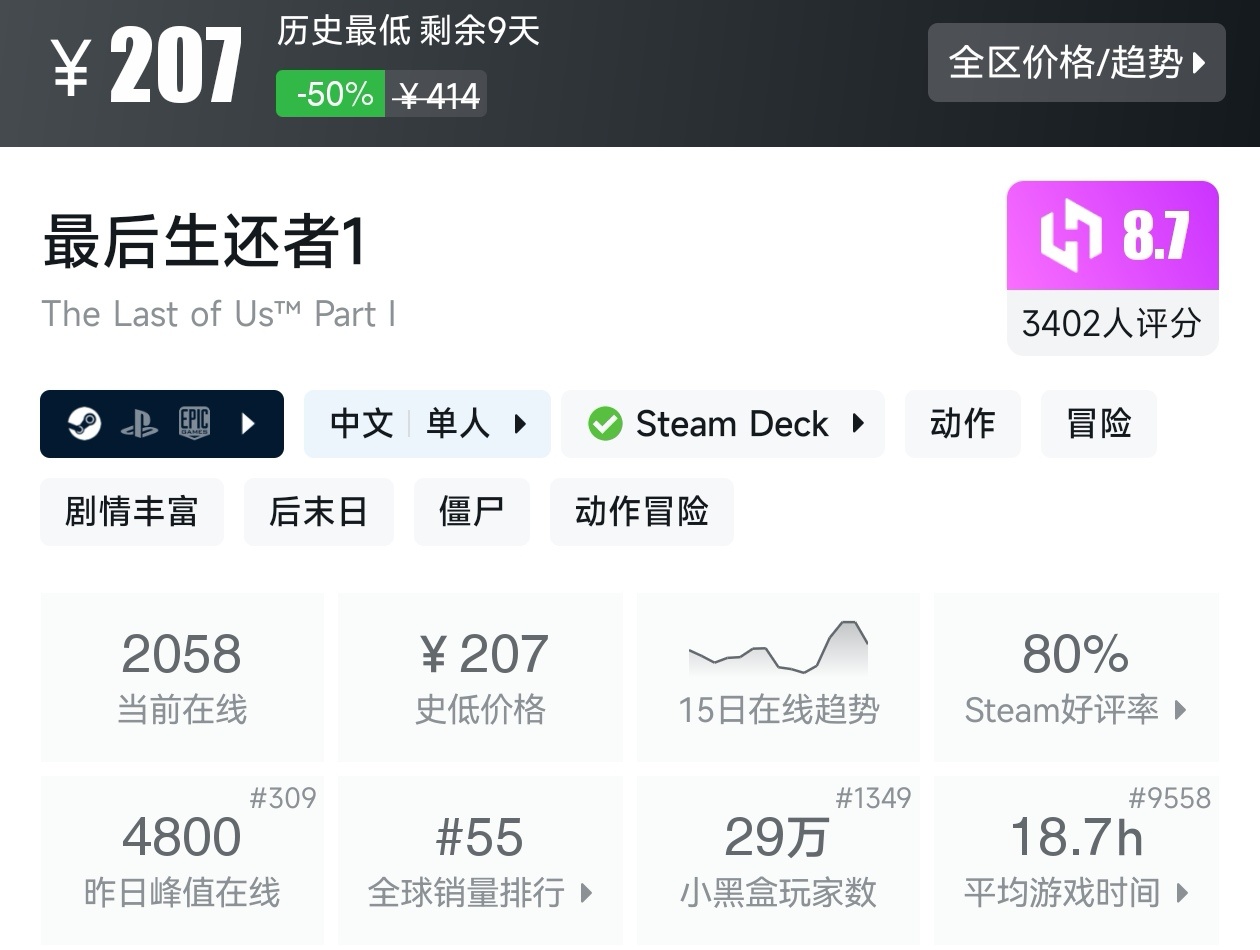Click the 3402人评分 rating count
Viewport: 1260px width, 950px height.
(1112, 322)
